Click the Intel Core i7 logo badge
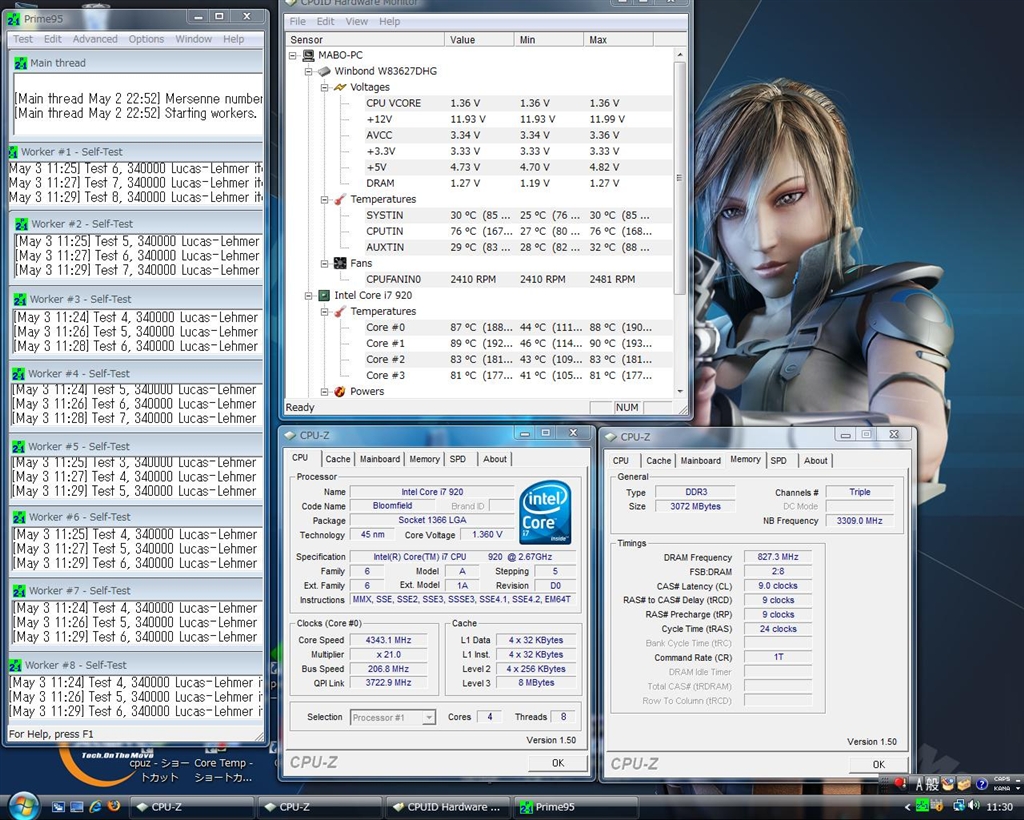This screenshot has width=1024, height=820. coord(545,512)
